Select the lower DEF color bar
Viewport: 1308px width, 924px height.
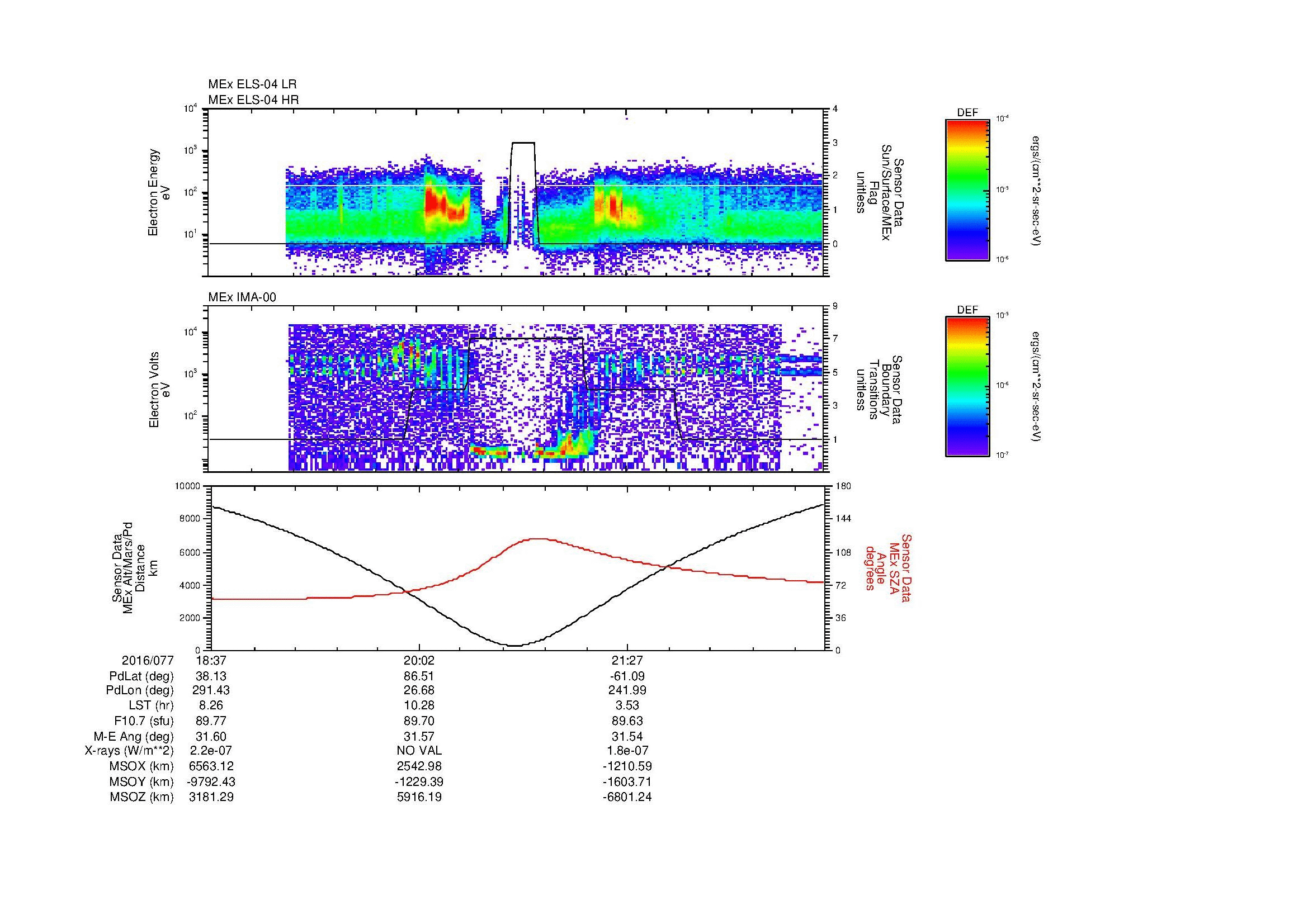point(967,387)
